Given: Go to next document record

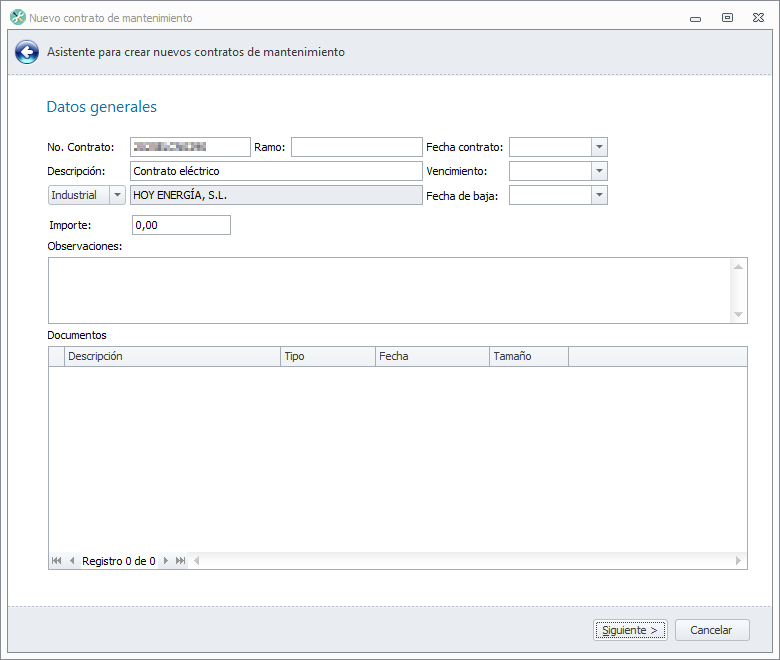Looking at the screenshot, I should coord(166,561).
